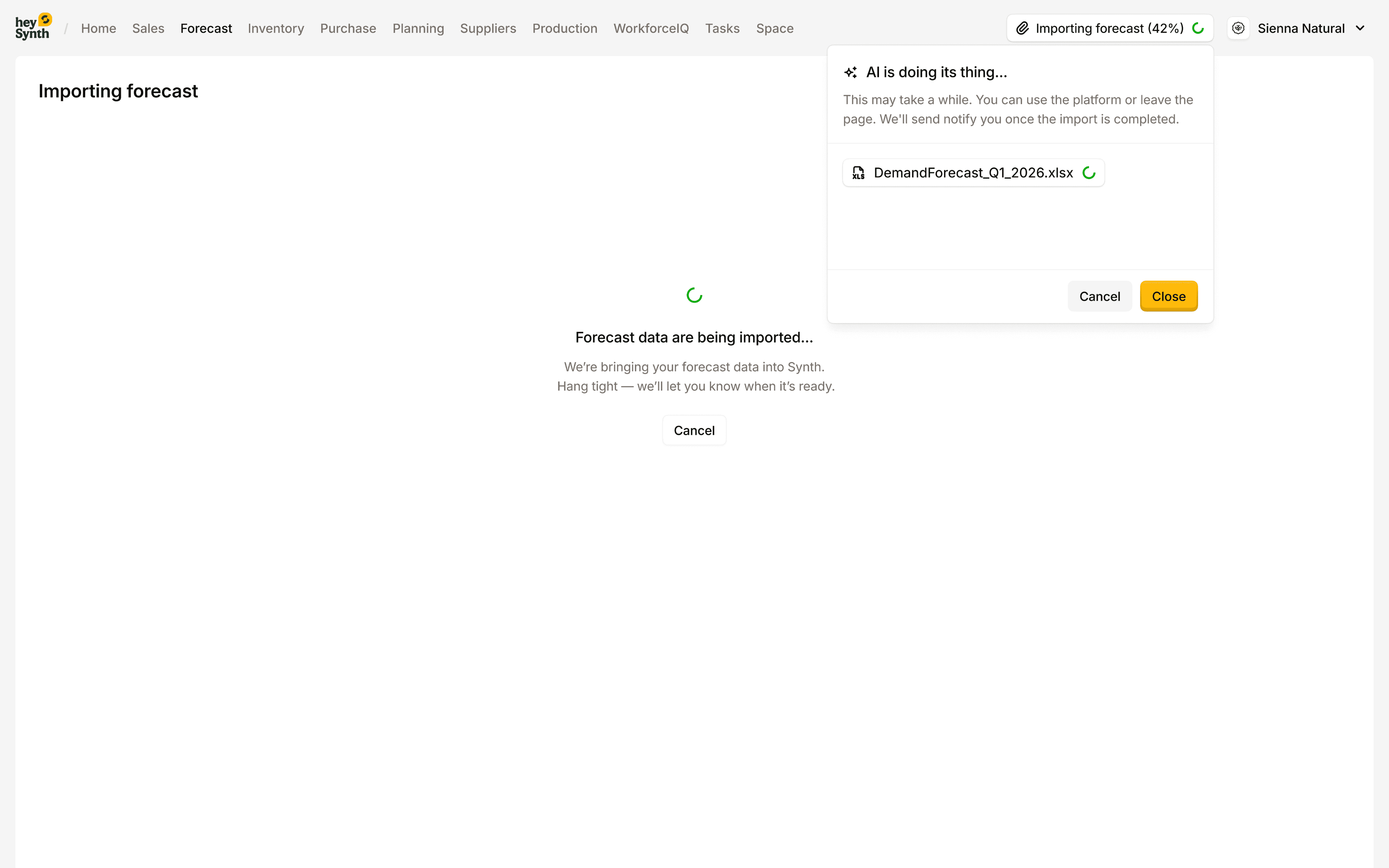
Task: Click the XLS file icon
Action: (858, 173)
